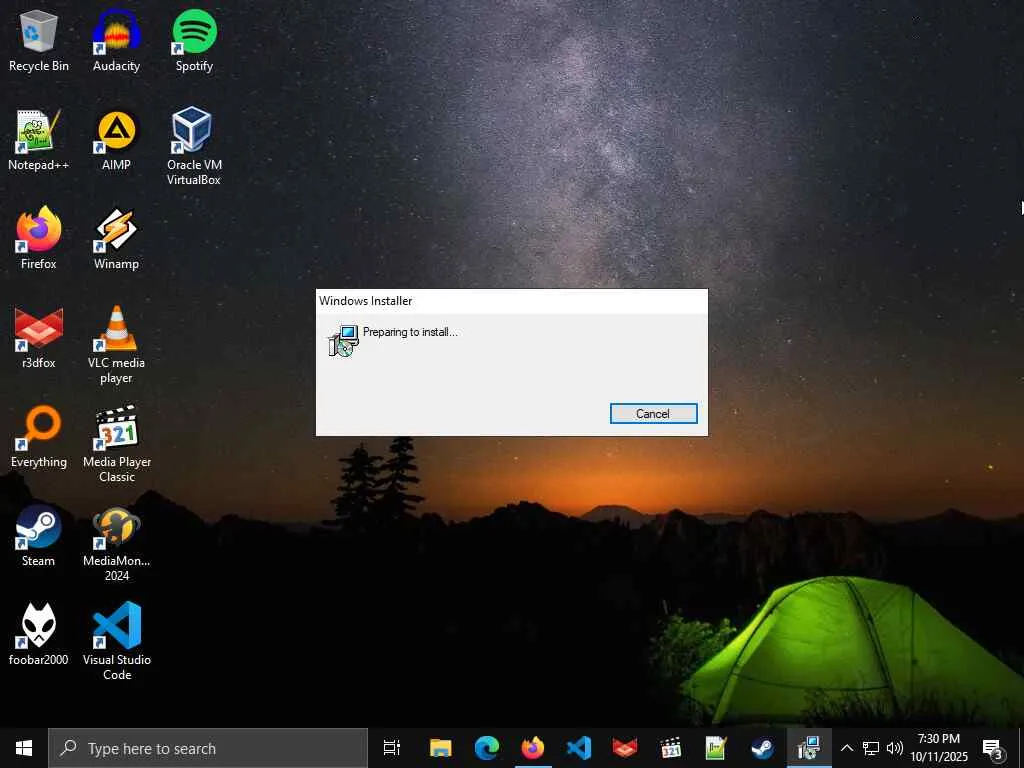1024x768 pixels.
Task: Select the r3dfox desktop shortcut
Action: (39, 338)
